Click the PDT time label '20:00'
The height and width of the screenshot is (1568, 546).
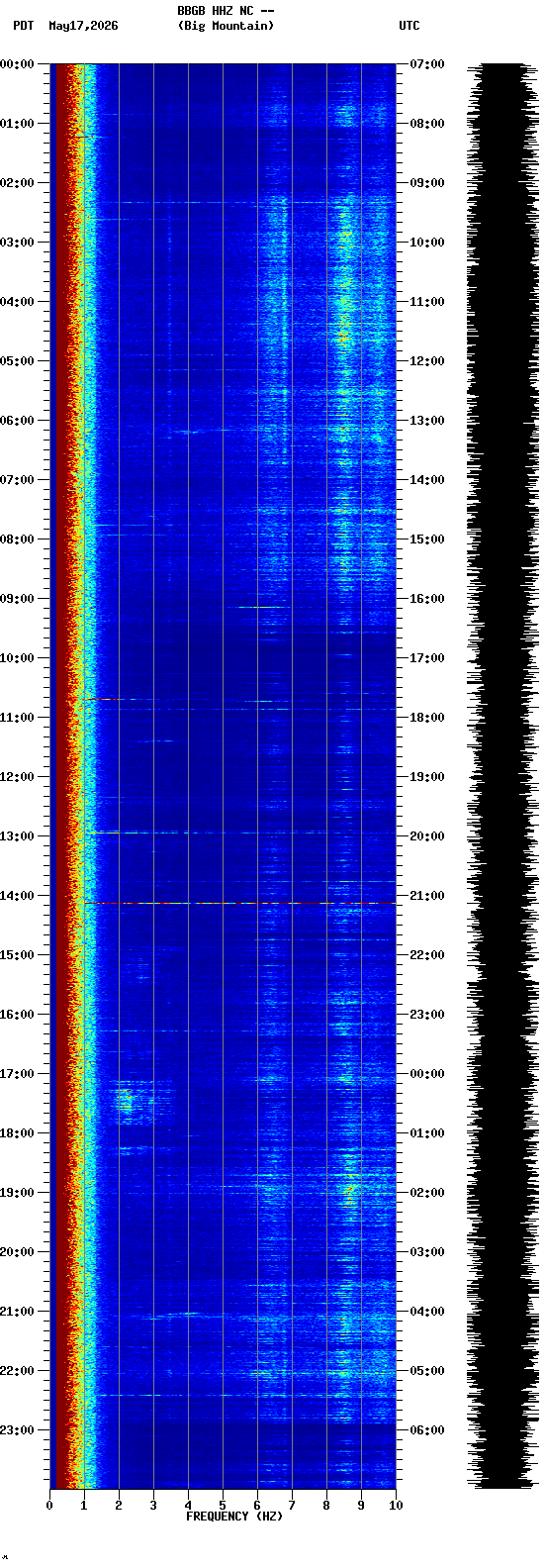click(17, 1252)
